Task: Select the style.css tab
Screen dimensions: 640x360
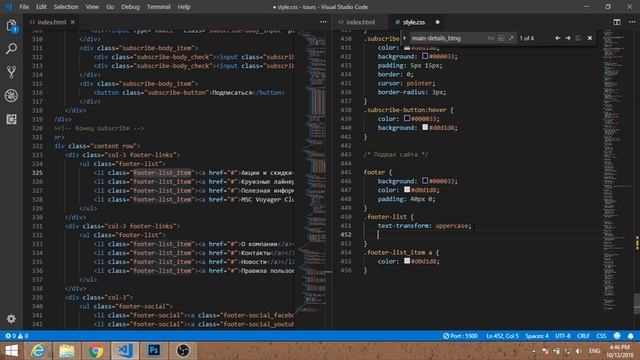Action: (x=413, y=22)
